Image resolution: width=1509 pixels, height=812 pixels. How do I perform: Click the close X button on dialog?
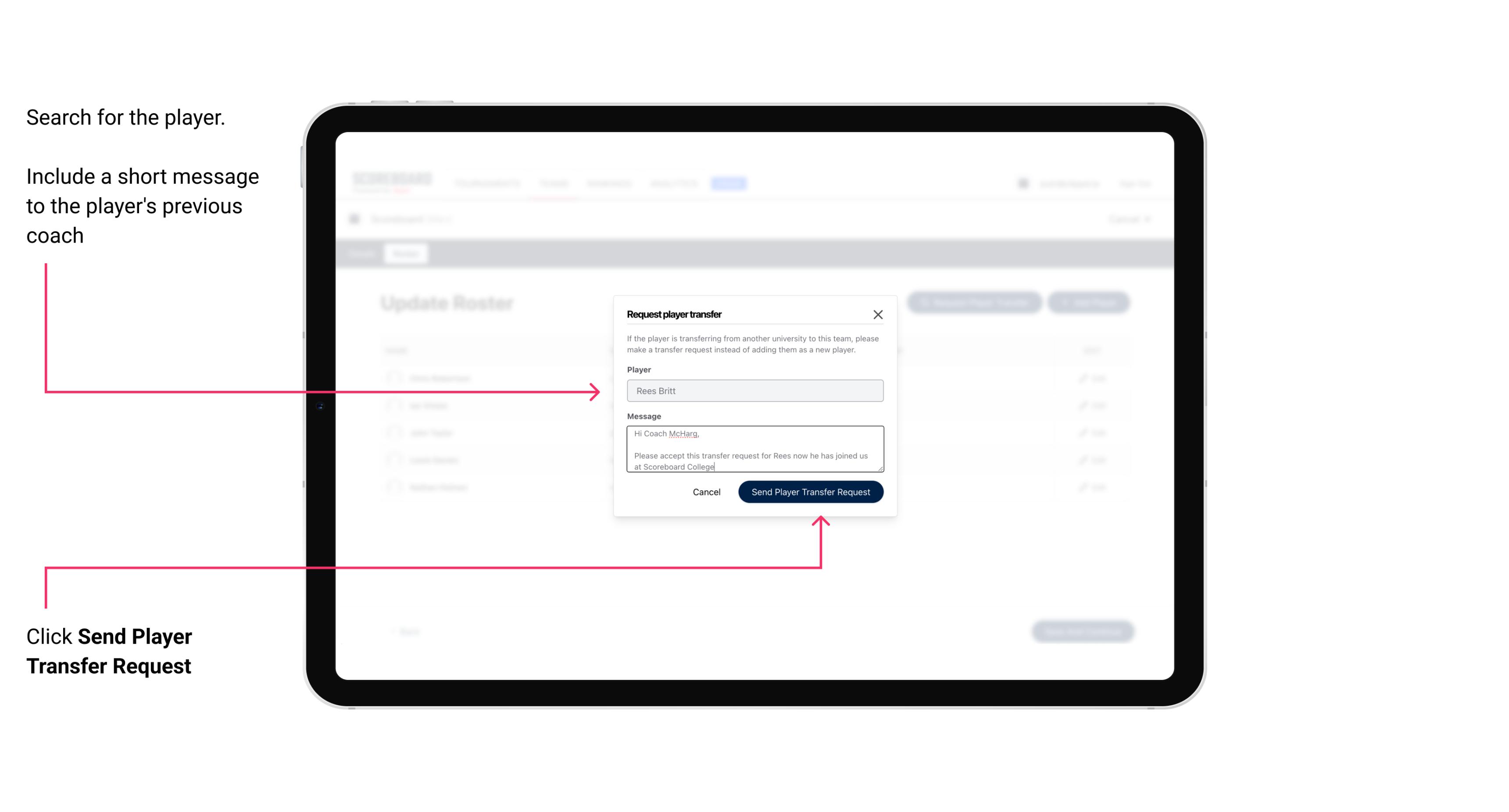(878, 314)
